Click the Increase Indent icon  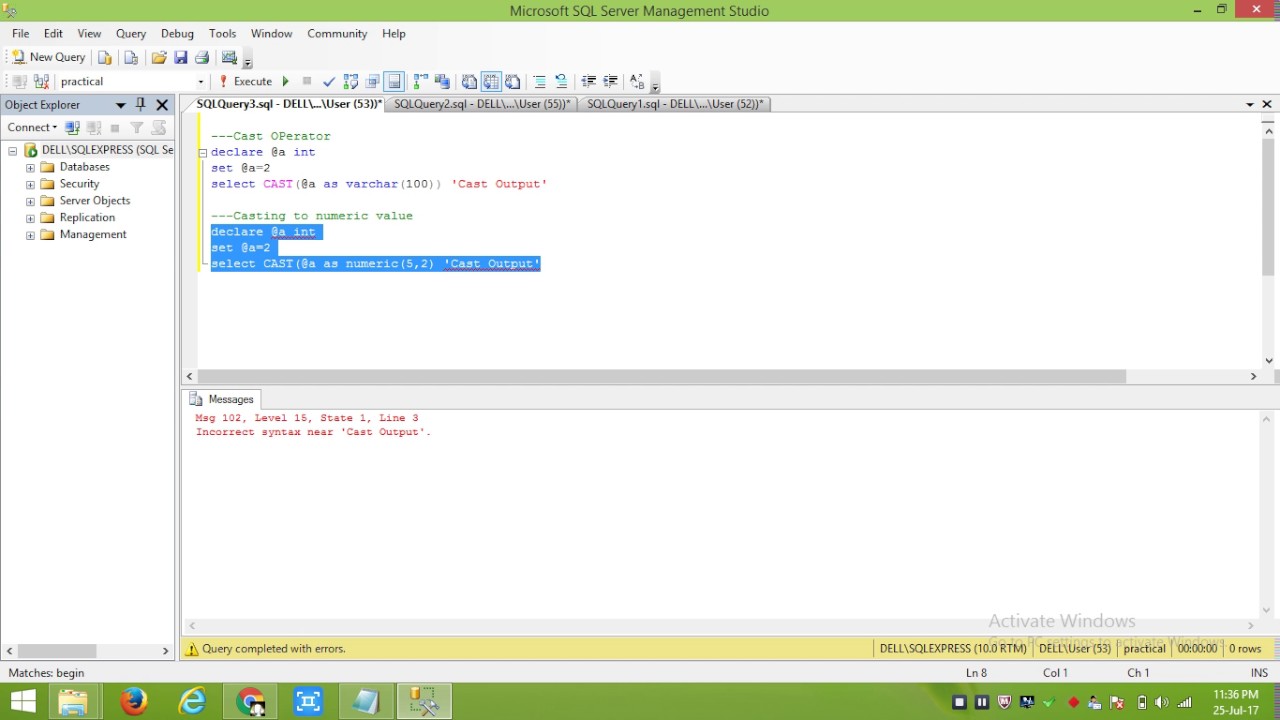pyautogui.click(x=610, y=82)
